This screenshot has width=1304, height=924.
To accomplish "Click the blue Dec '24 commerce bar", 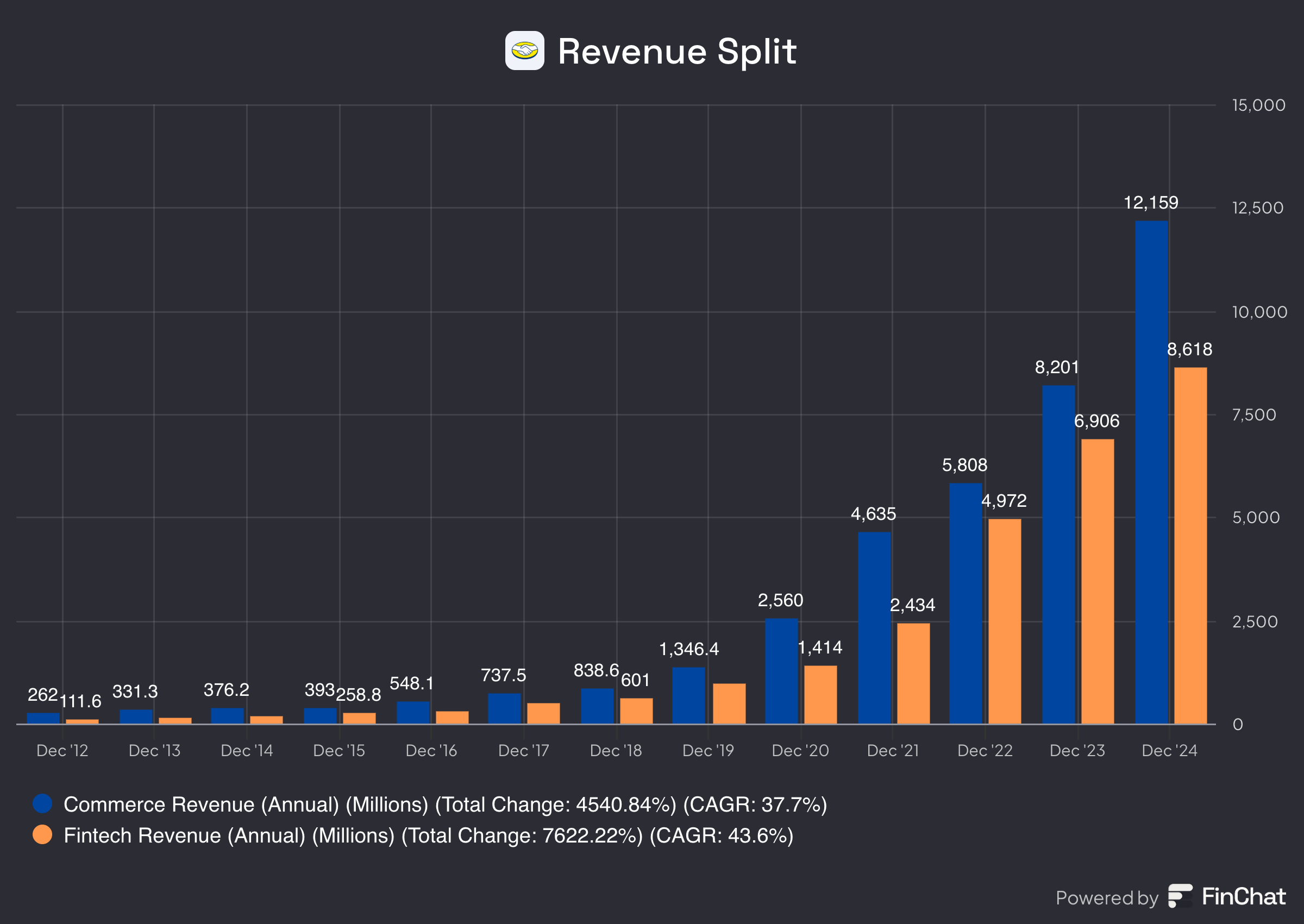I will coord(1151,472).
